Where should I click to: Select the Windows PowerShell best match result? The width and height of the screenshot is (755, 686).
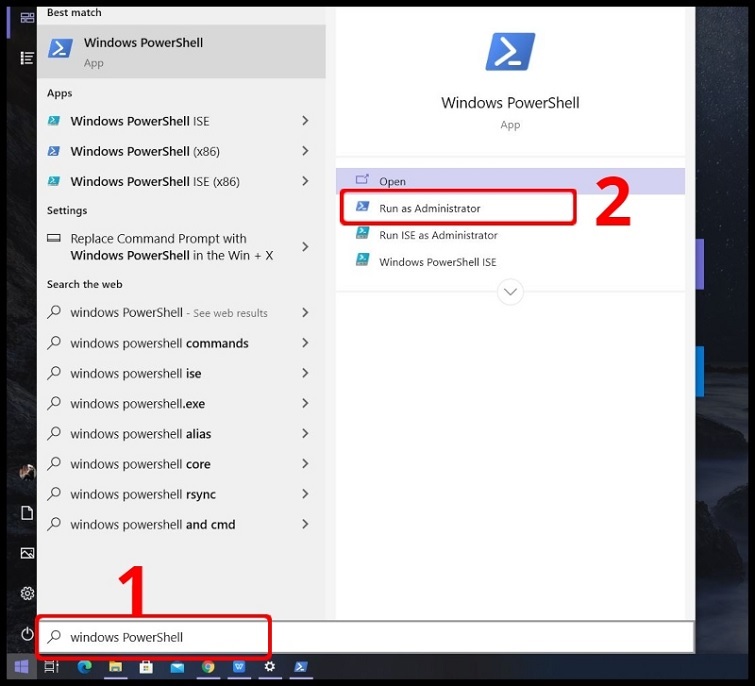(180, 51)
